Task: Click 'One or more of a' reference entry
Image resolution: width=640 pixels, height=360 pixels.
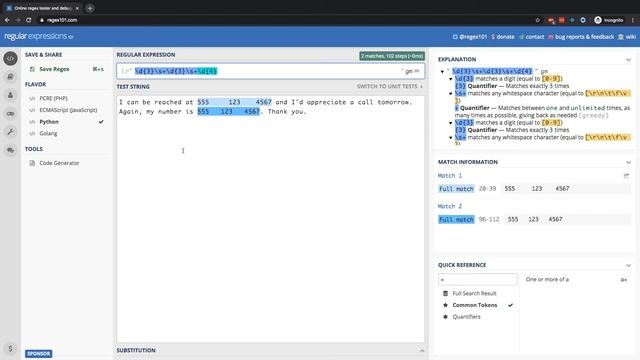Action: (x=547, y=280)
